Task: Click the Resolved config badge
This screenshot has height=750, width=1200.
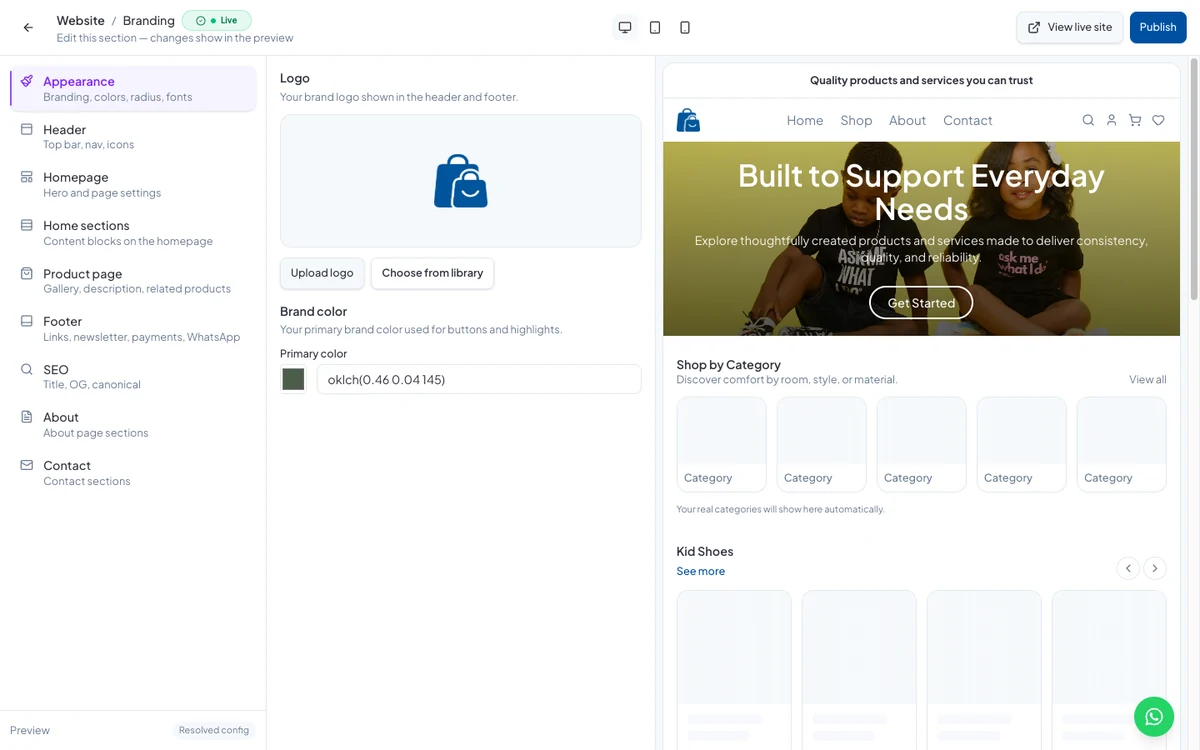Action: (214, 730)
